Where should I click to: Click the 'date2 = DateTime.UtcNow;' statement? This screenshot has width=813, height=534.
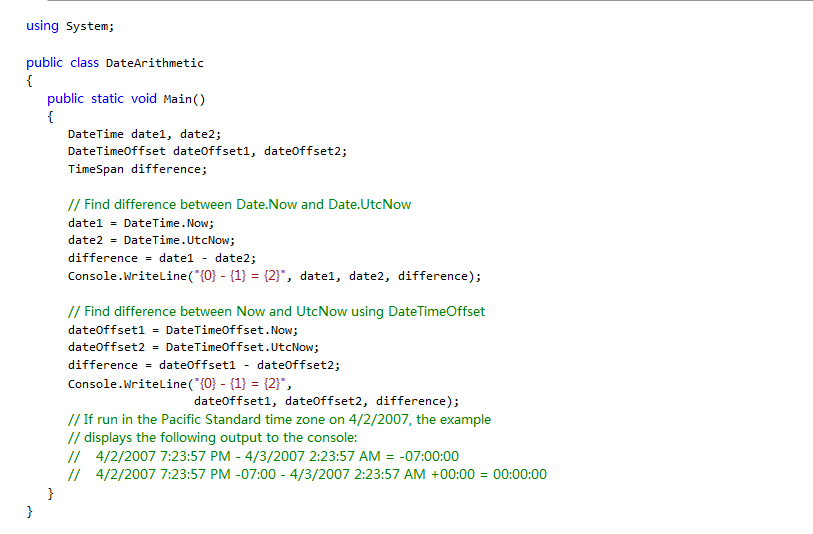[x=151, y=240]
